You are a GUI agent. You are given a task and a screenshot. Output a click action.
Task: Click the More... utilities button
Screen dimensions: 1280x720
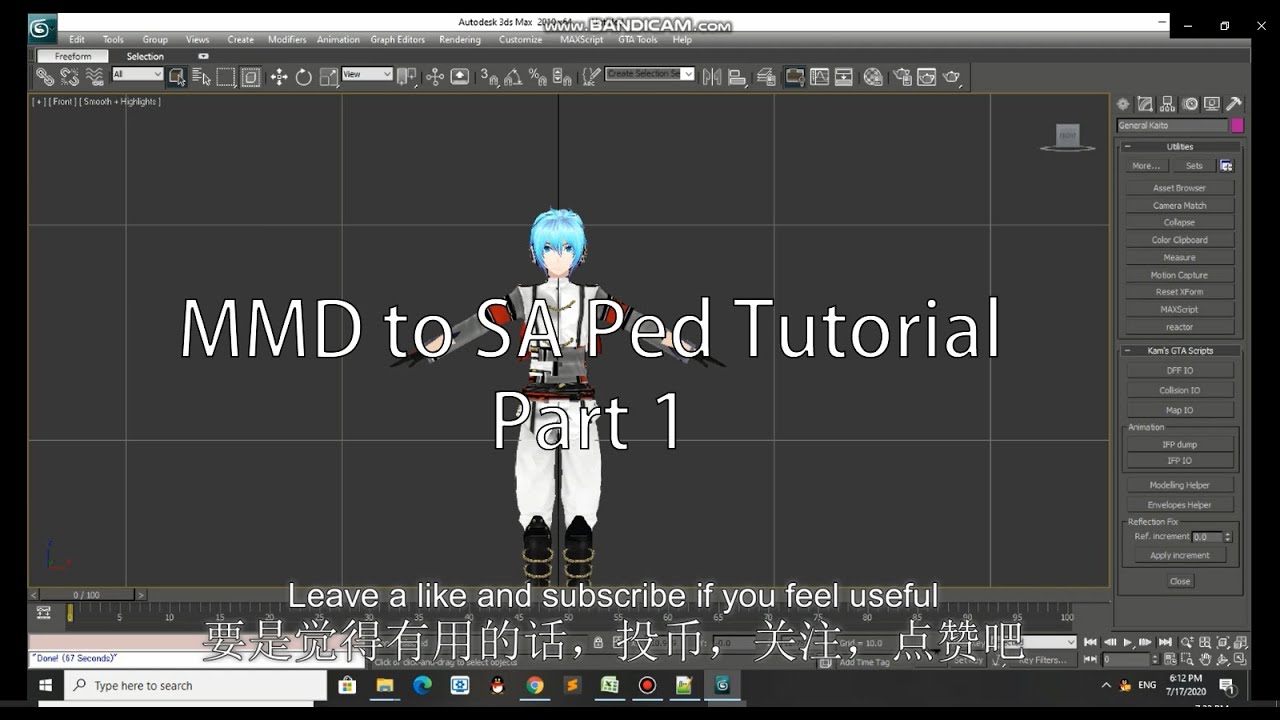[x=1146, y=166]
